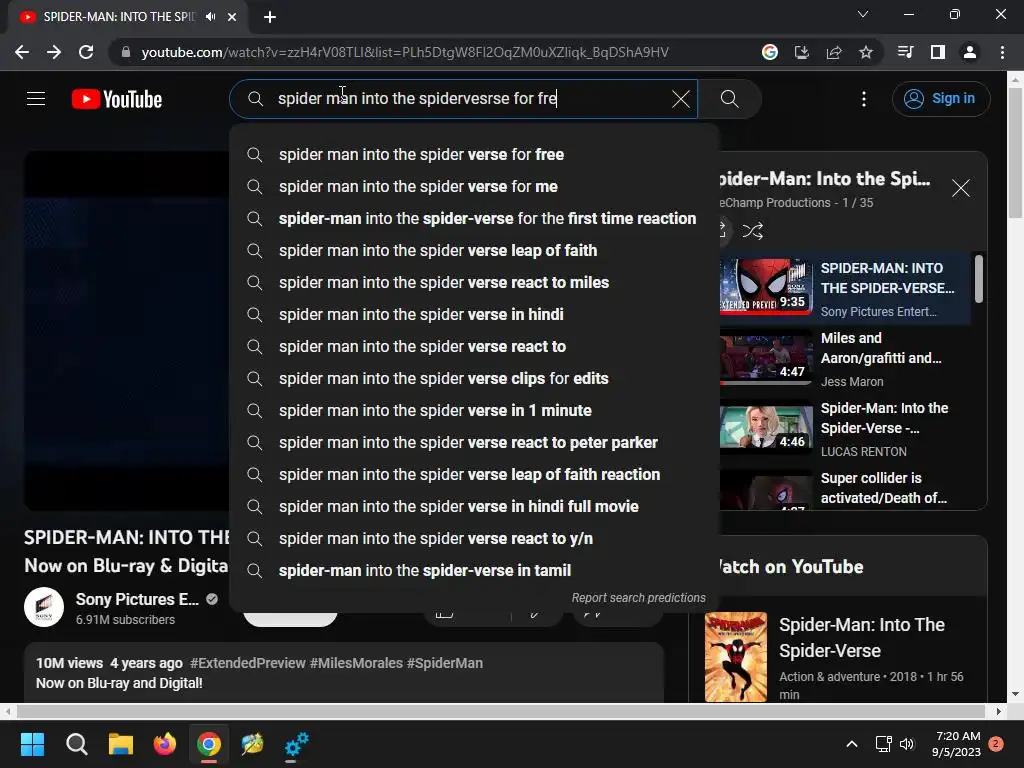Close the playlist panel
This screenshot has height=768, width=1024.
click(x=960, y=188)
